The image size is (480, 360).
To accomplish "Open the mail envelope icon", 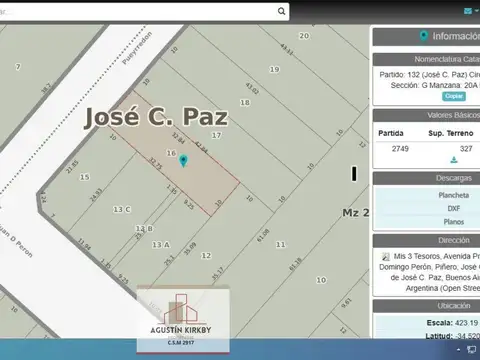I will pos(468,11).
